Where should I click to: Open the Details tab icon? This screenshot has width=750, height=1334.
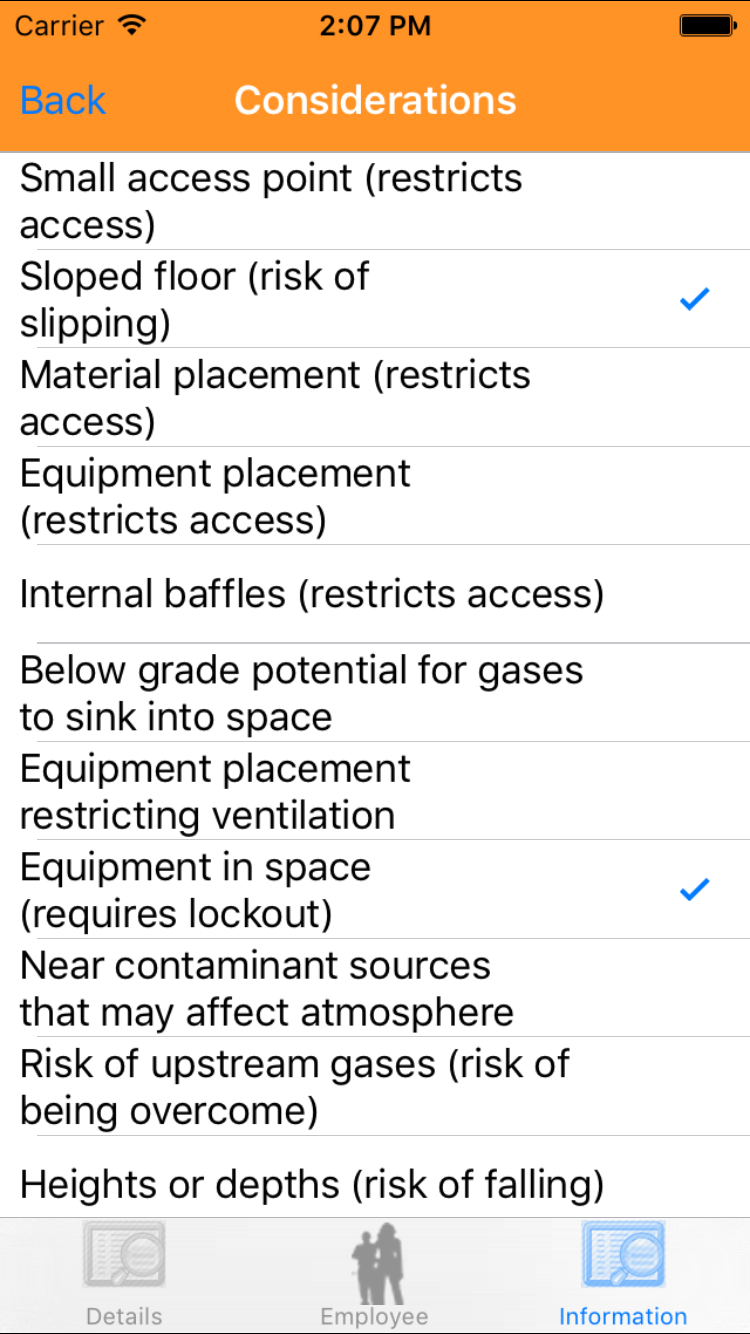[x=124, y=1258]
